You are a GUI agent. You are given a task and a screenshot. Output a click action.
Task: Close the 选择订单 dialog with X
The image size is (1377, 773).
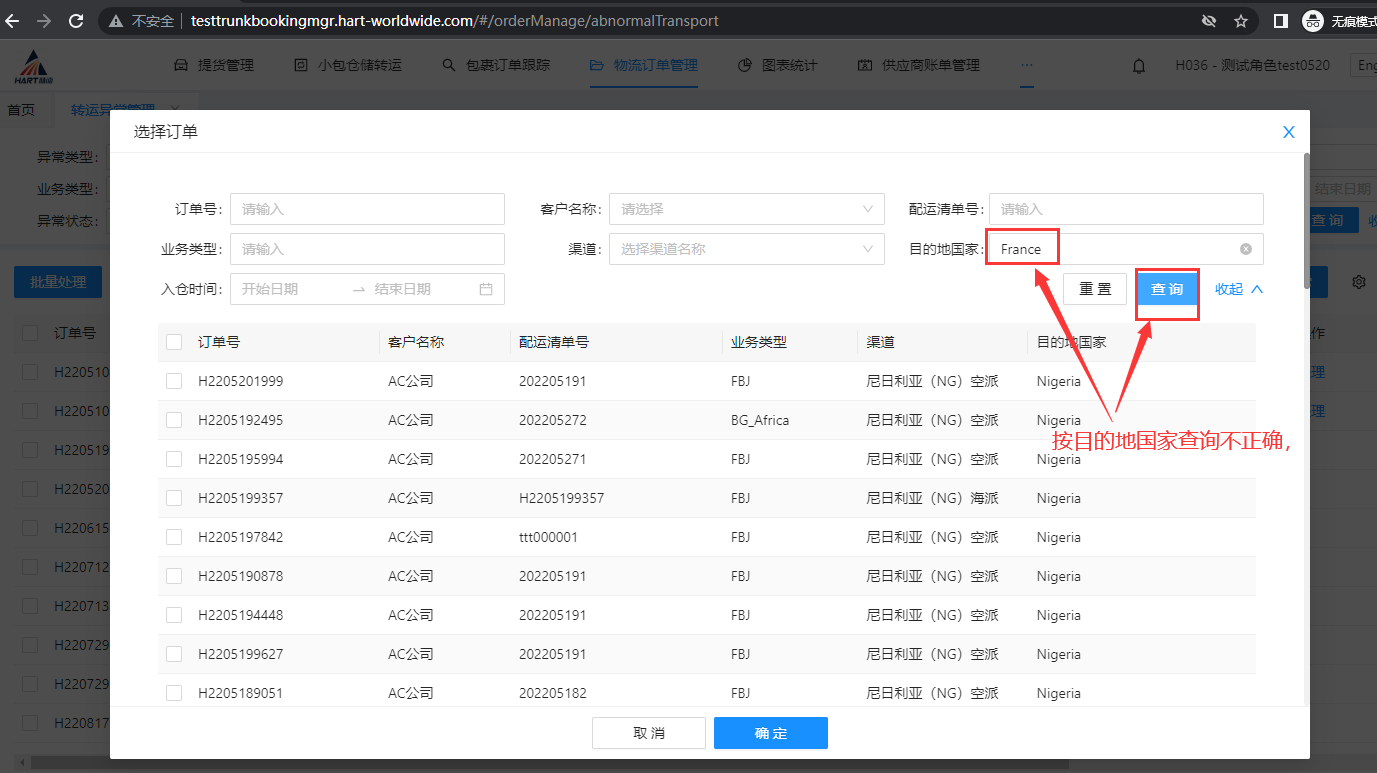pos(1288,132)
